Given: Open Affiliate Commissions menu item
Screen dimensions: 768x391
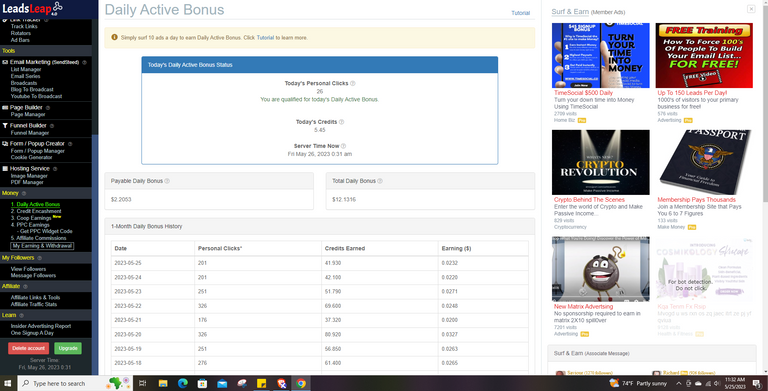Looking at the screenshot, I should coord(38,238).
